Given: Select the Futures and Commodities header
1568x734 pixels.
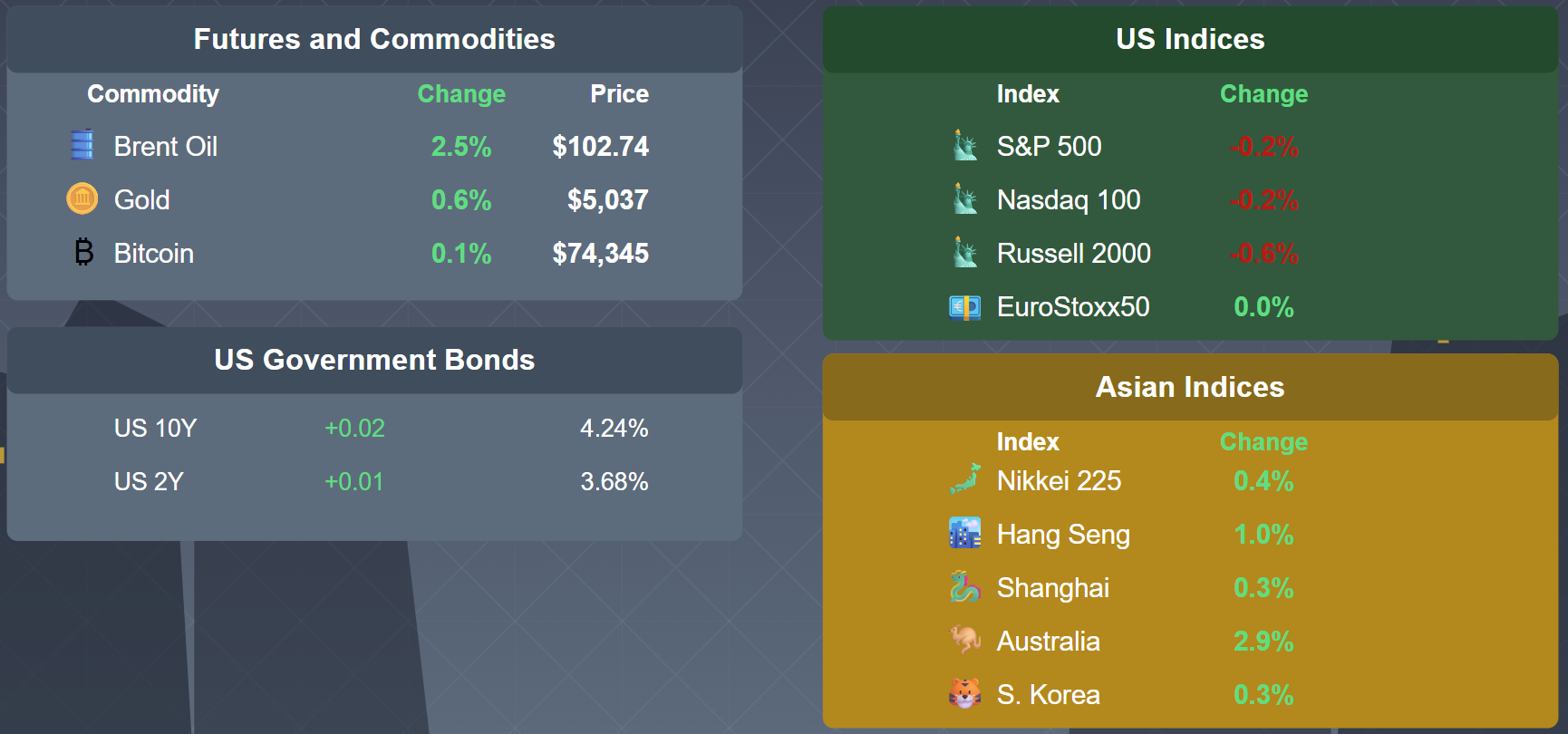Looking at the screenshot, I should click(374, 39).
